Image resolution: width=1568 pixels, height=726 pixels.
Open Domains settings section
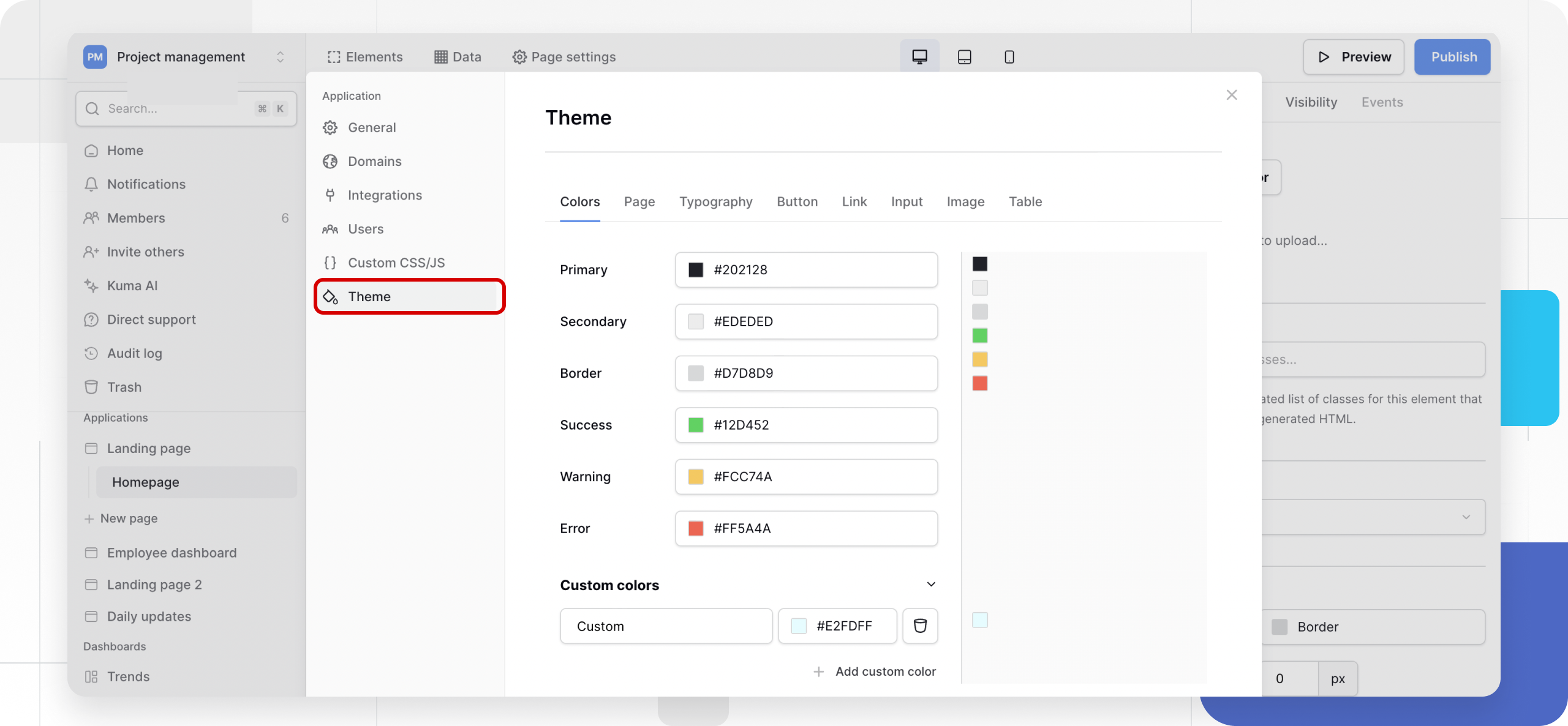[x=374, y=162]
